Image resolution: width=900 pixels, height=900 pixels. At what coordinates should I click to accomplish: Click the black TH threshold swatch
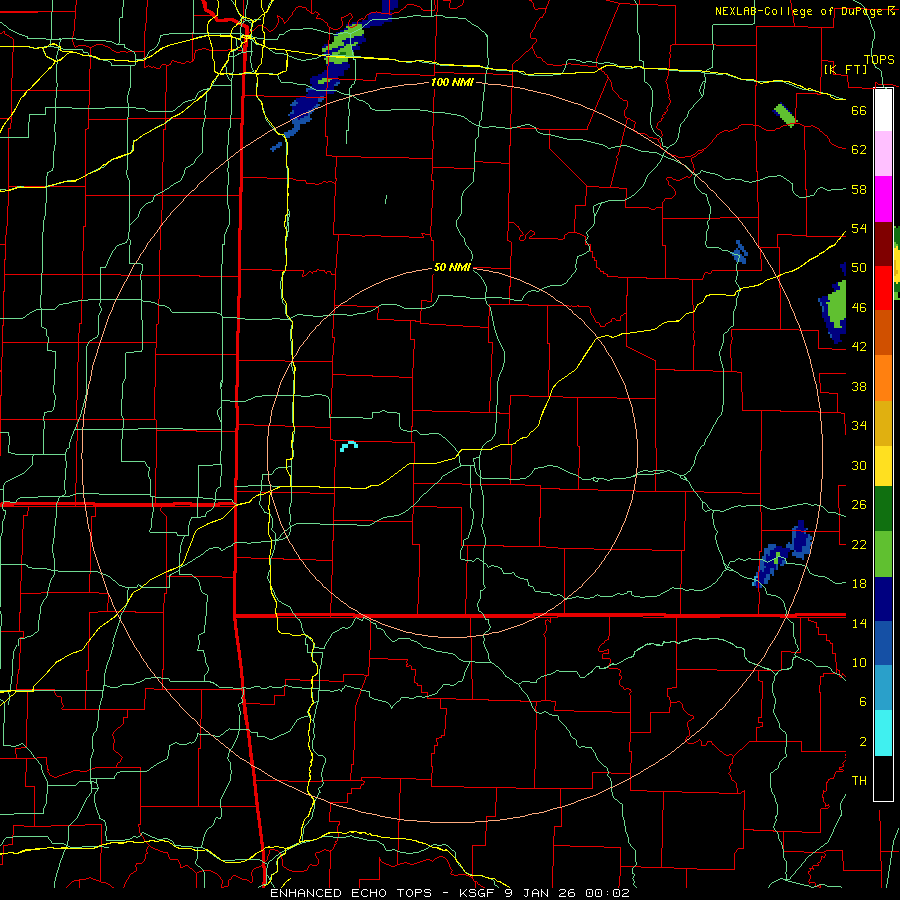click(883, 778)
